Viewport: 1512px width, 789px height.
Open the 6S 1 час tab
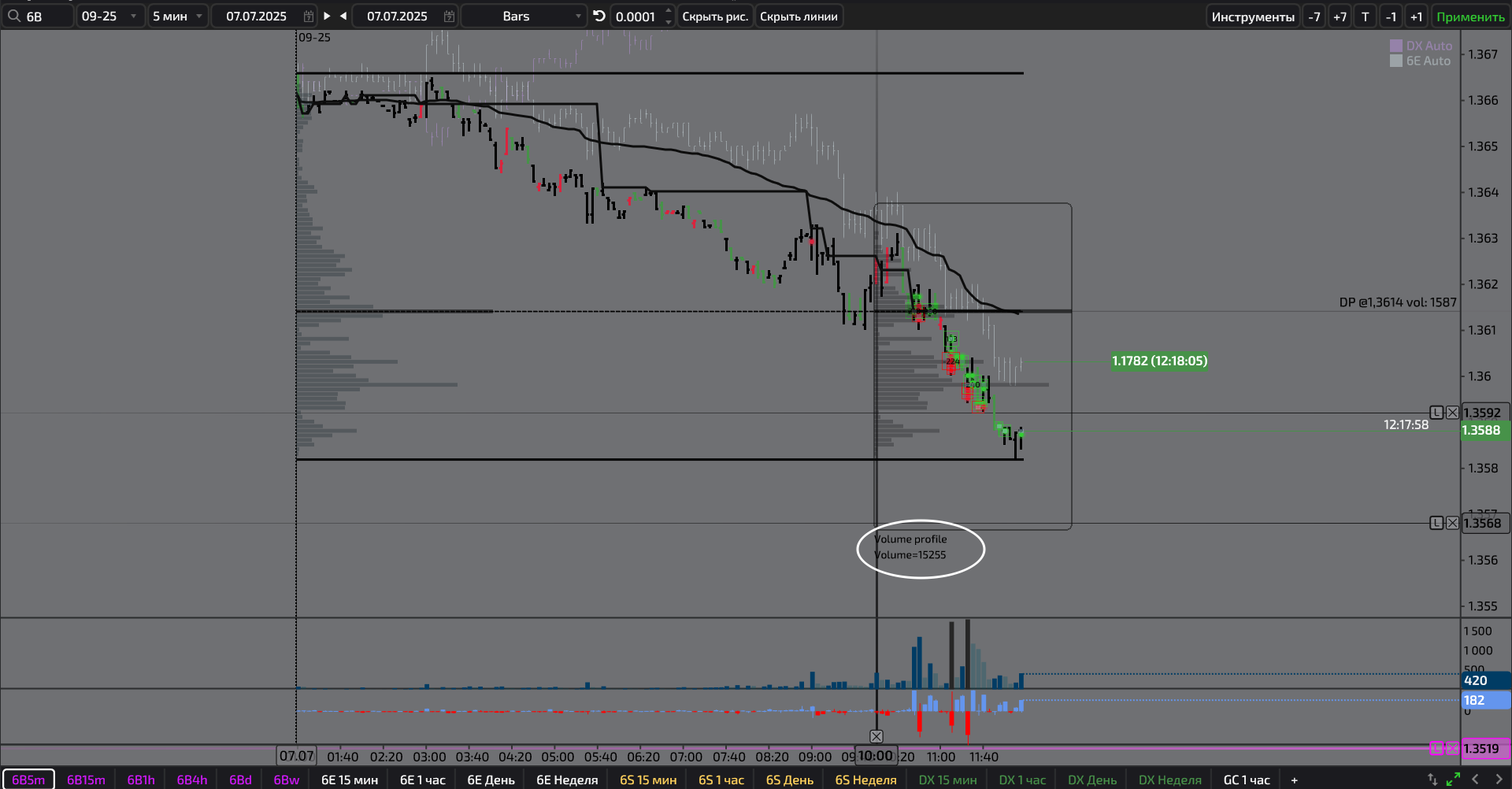pyautogui.click(x=721, y=780)
